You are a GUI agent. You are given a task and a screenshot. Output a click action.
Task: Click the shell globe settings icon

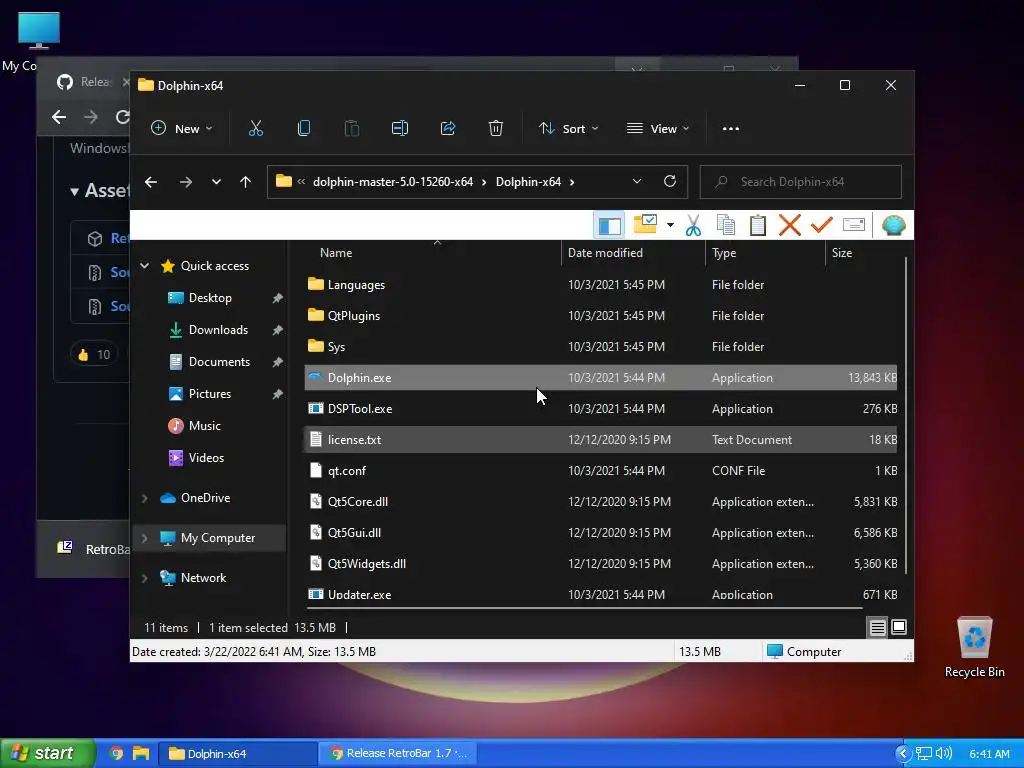pyautogui.click(x=893, y=225)
